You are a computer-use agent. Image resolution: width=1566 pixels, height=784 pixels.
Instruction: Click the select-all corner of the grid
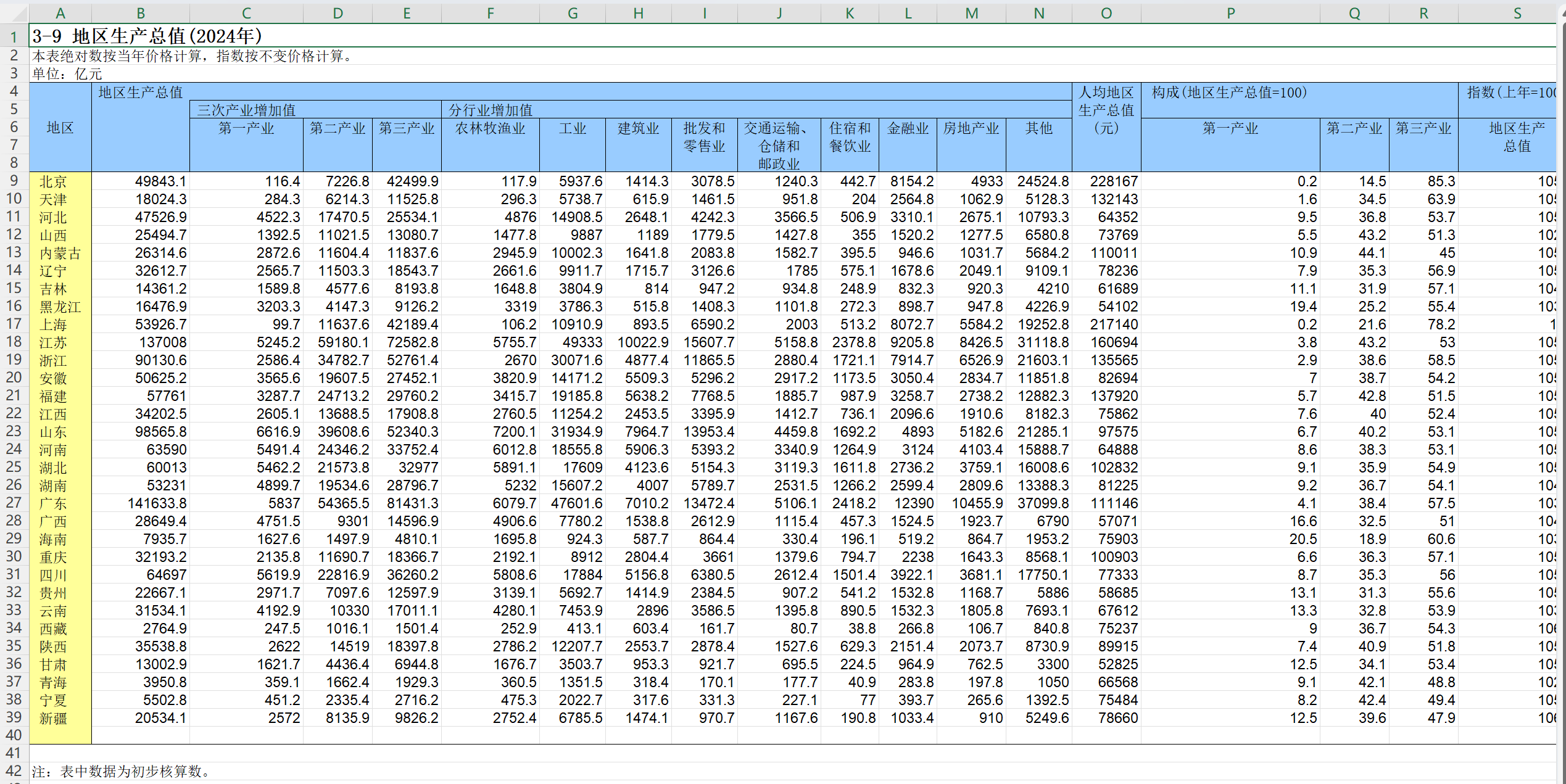pyautogui.click(x=14, y=13)
